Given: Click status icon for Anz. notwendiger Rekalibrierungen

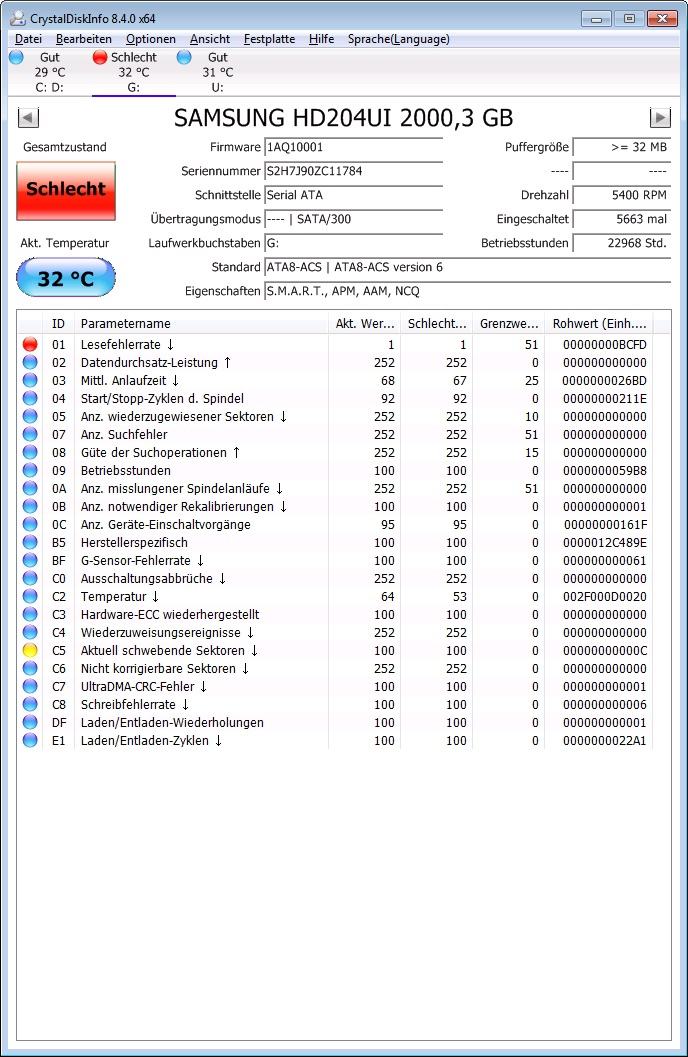Looking at the screenshot, I should tap(30, 506).
